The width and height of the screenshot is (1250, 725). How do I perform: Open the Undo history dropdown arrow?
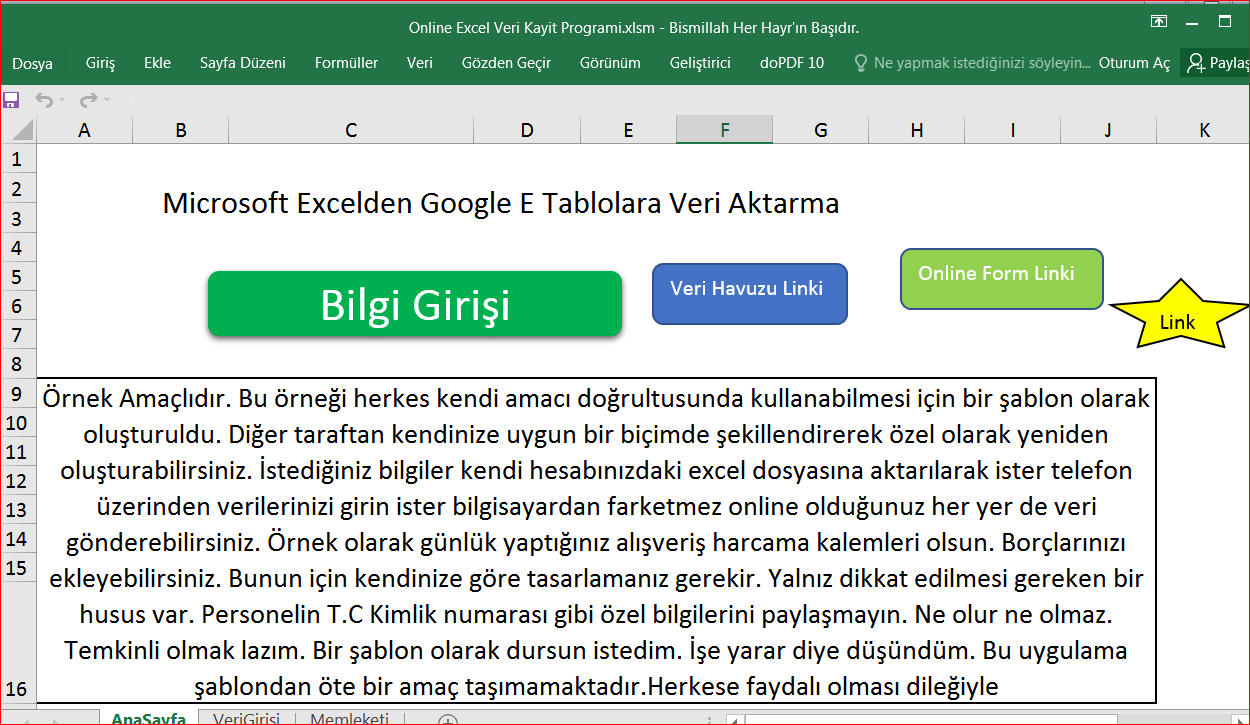[x=62, y=100]
